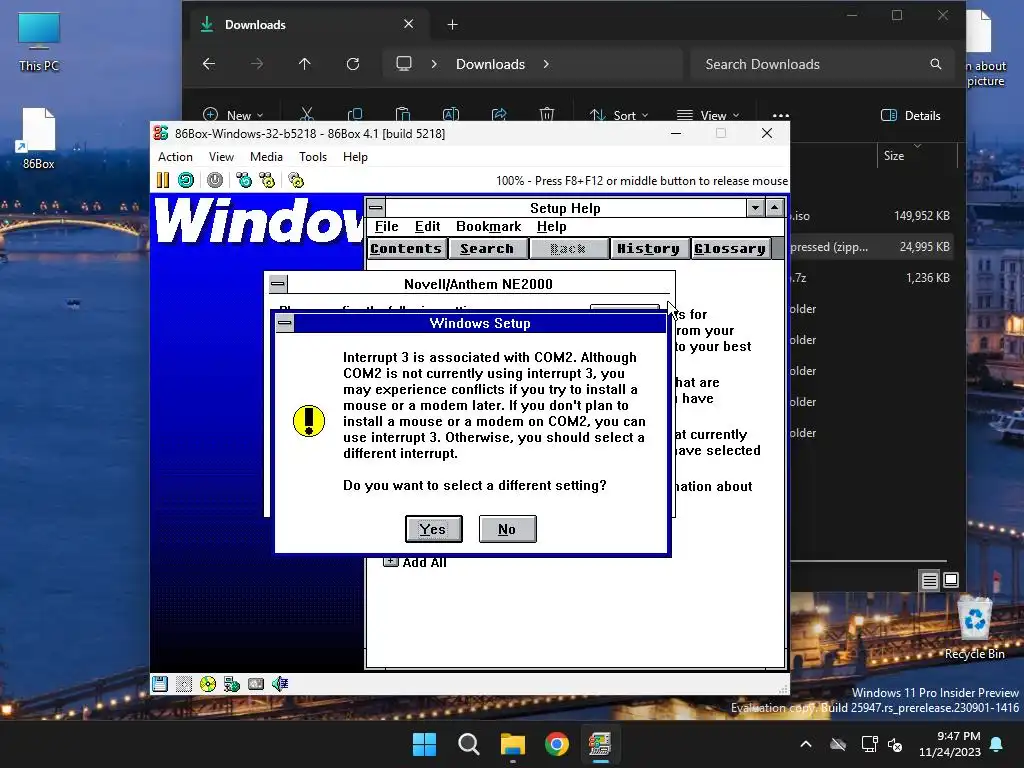Click the Glossary button in Setup Help

pyautogui.click(x=729, y=249)
